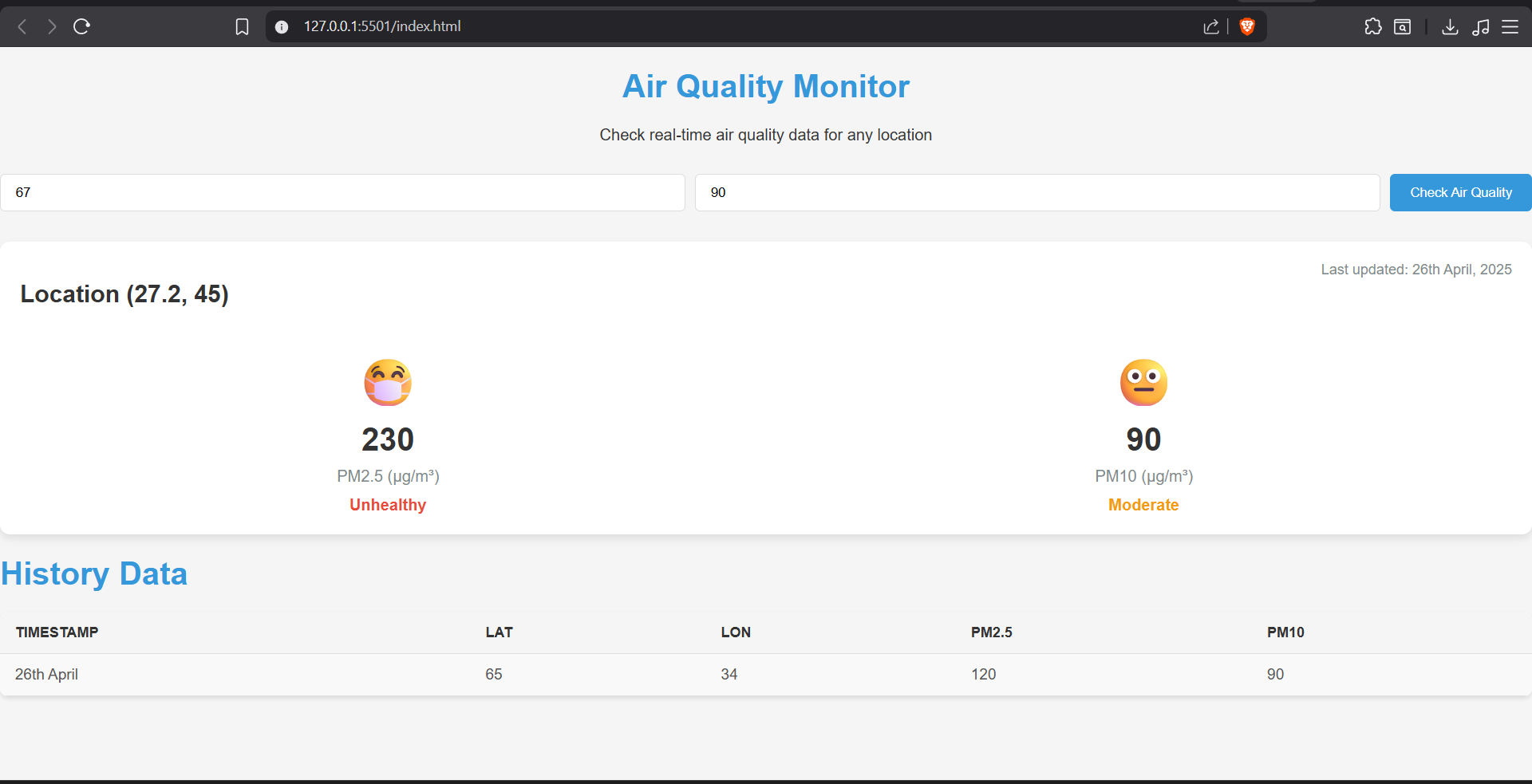Navigate forward a page
Viewport: 1532px width, 784px height.
52,26
